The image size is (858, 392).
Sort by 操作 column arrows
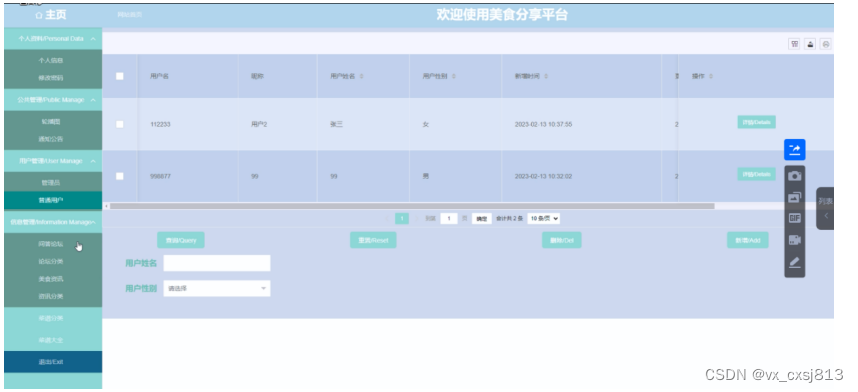click(x=711, y=76)
